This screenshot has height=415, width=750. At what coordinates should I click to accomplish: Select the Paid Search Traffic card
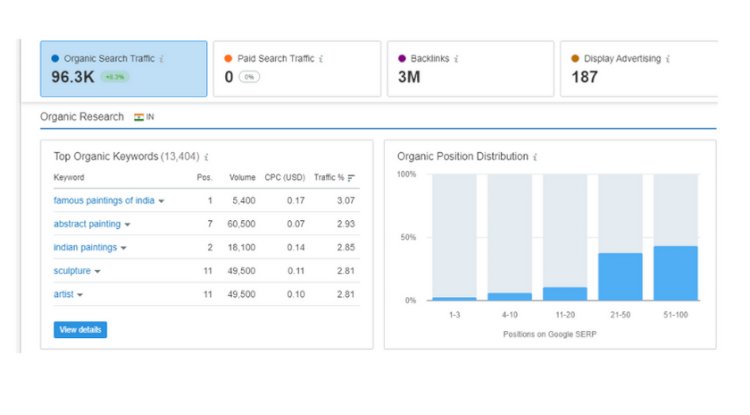[297, 69]
